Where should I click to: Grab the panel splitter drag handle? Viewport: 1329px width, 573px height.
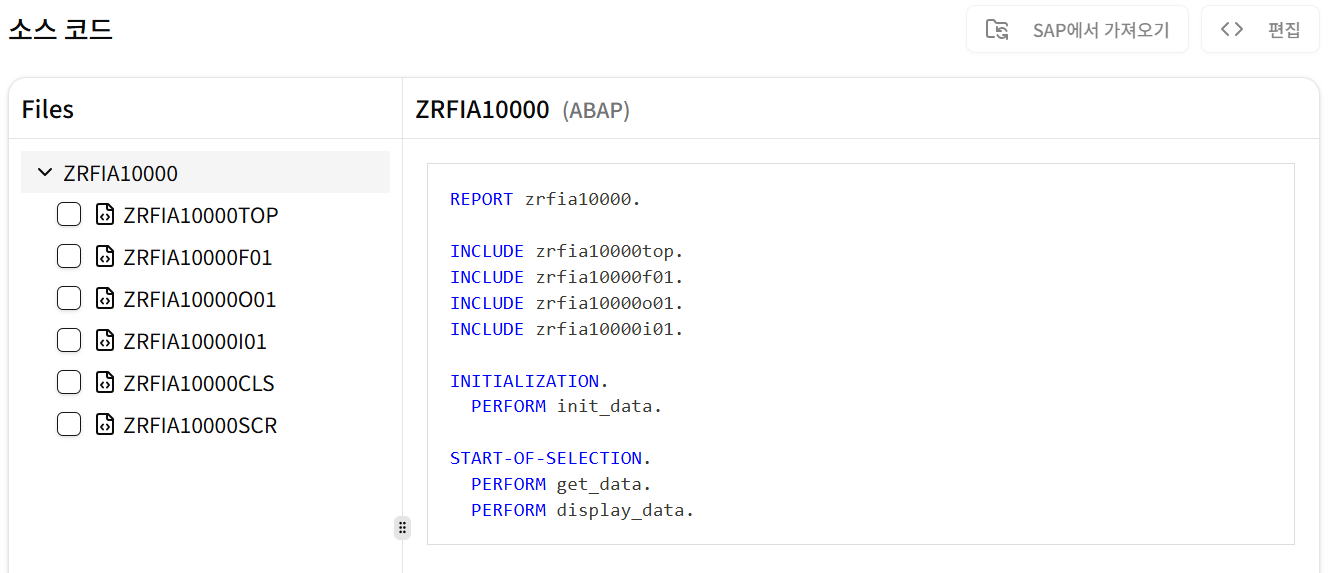402,528
